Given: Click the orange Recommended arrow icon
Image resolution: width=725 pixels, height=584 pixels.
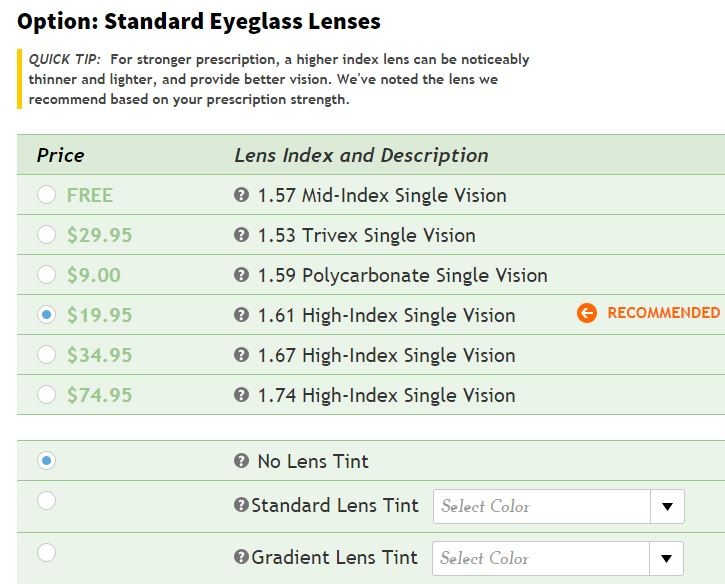Looking at the screenshot, I should [x=587, y=313].
